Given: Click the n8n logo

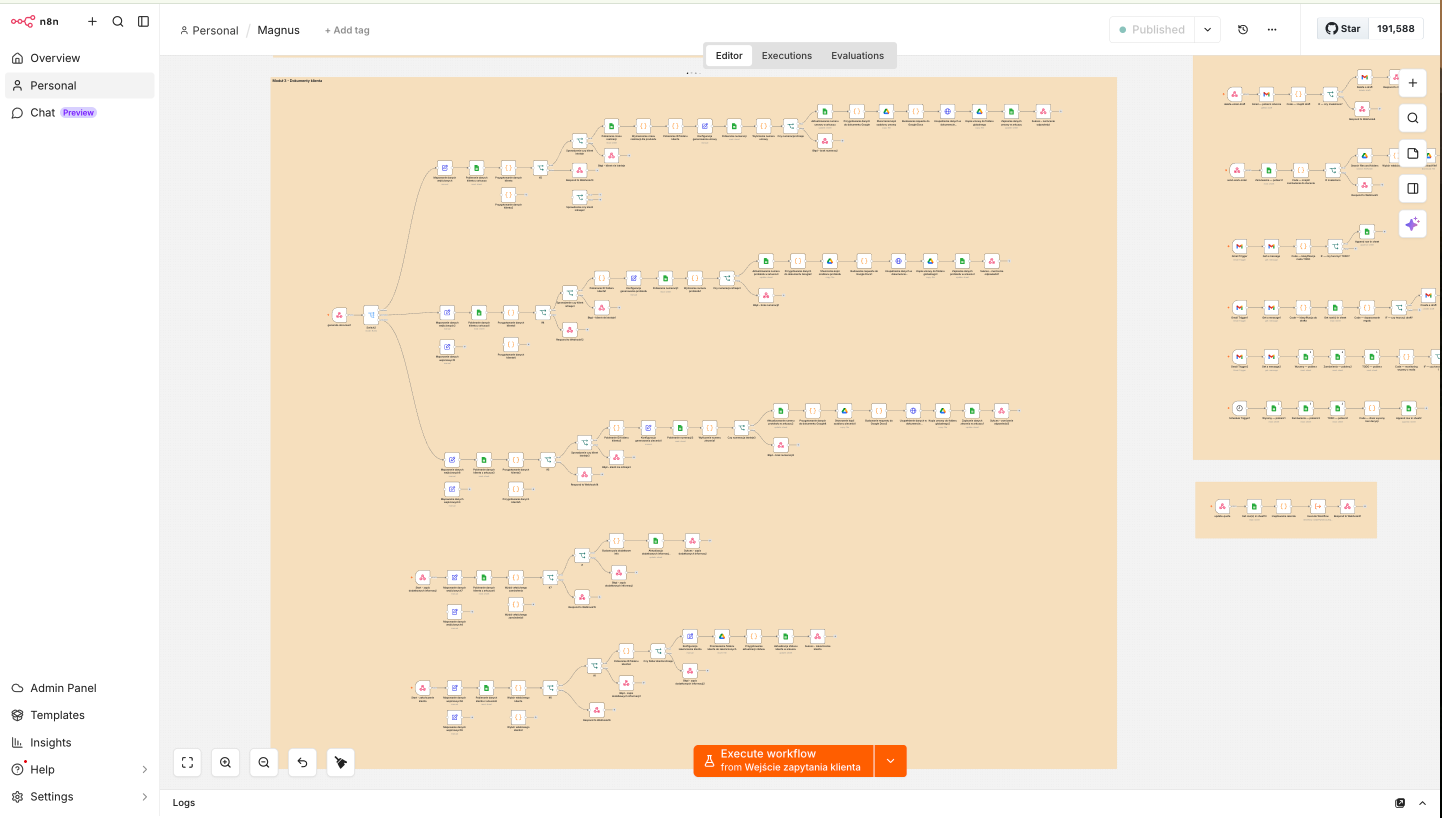Looking at the screenshot, I should [35, 21].
